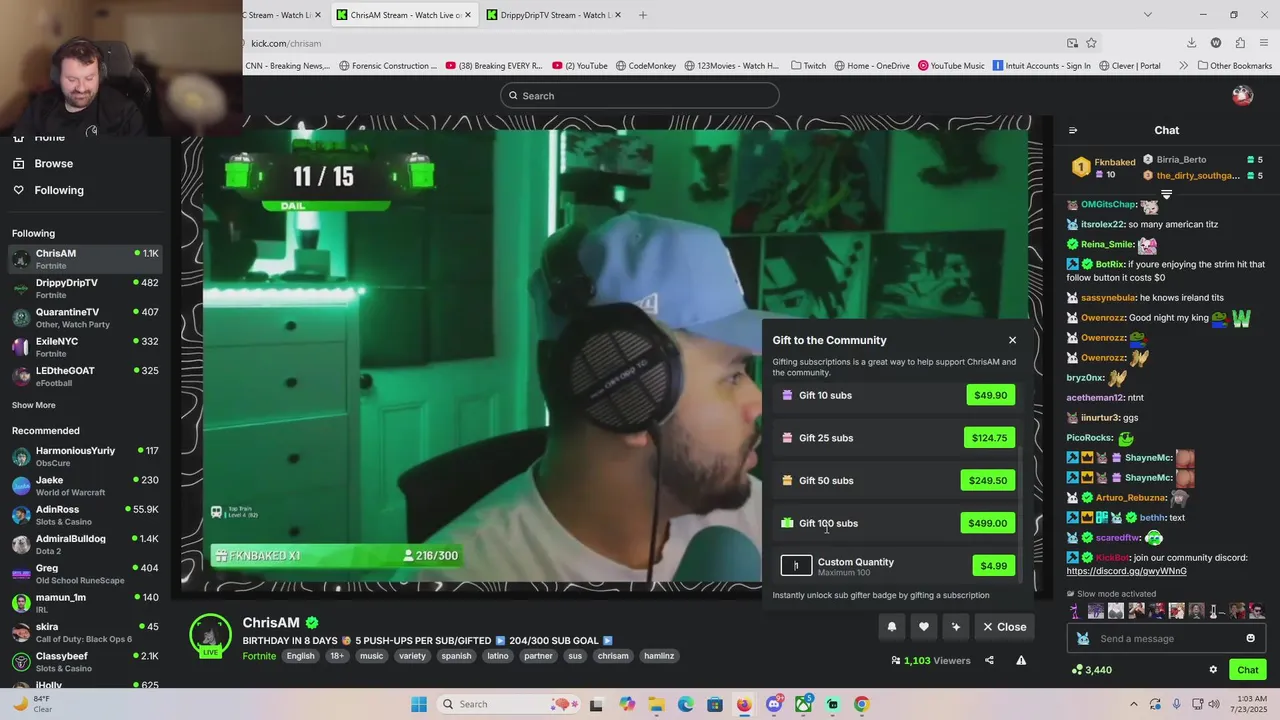Close the DrippyDripTV Stream tab
The image size is (1280, 720).
pos(618,15)
